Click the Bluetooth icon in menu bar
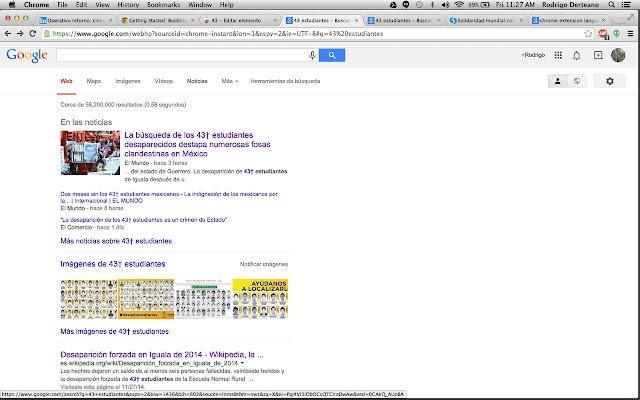This screenshot has height=400, width=640. (x=433, y=5)
